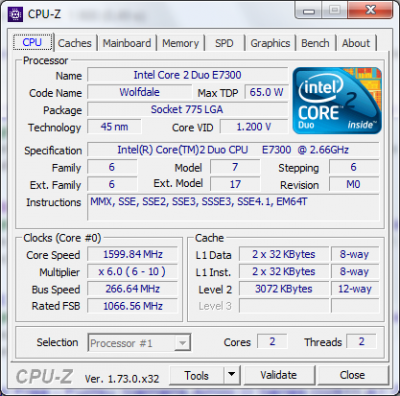Click the 1.200 V Core VID value

click(x=254, y=127)
